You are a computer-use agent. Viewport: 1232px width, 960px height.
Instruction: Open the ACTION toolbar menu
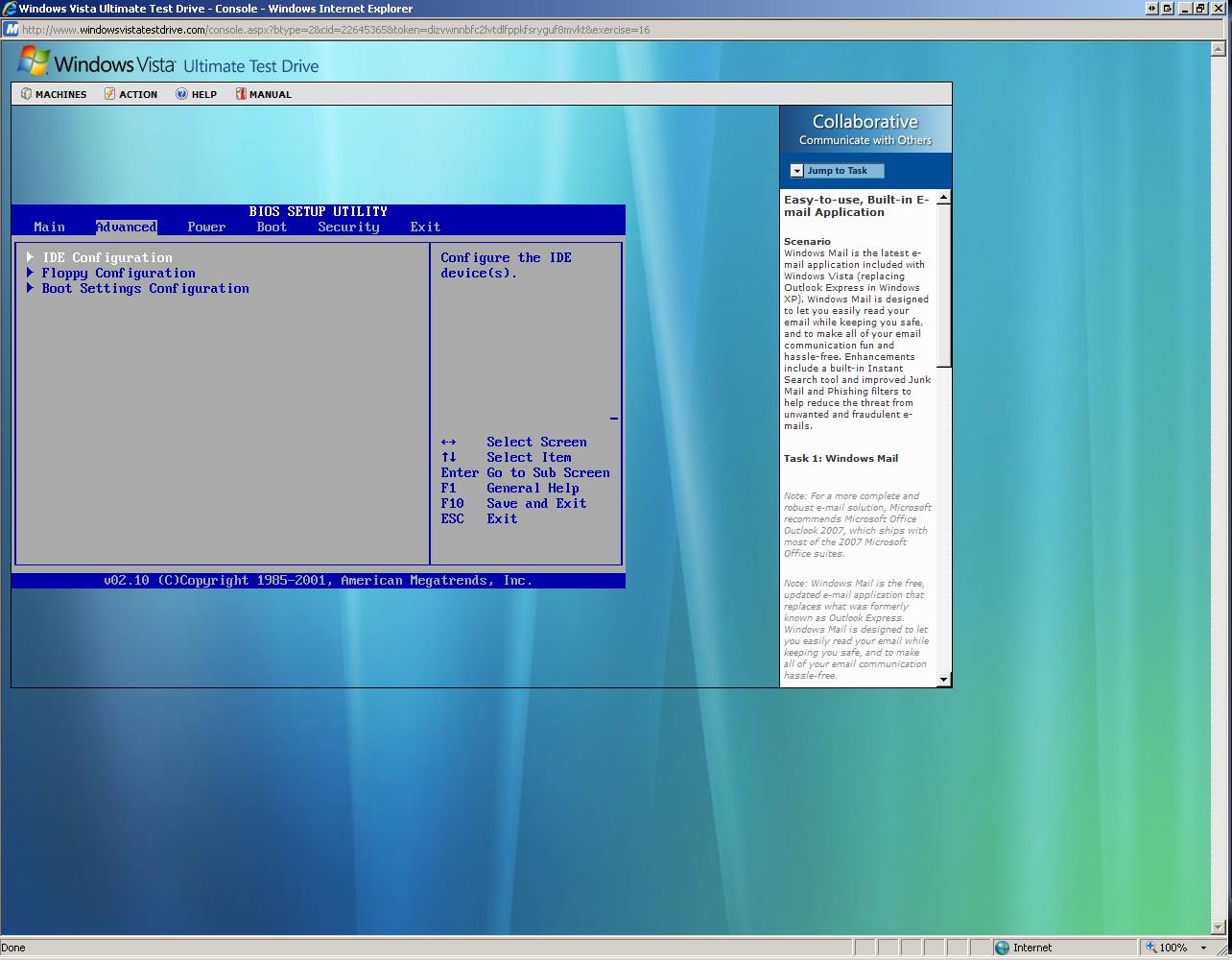(x=130, y=94)
